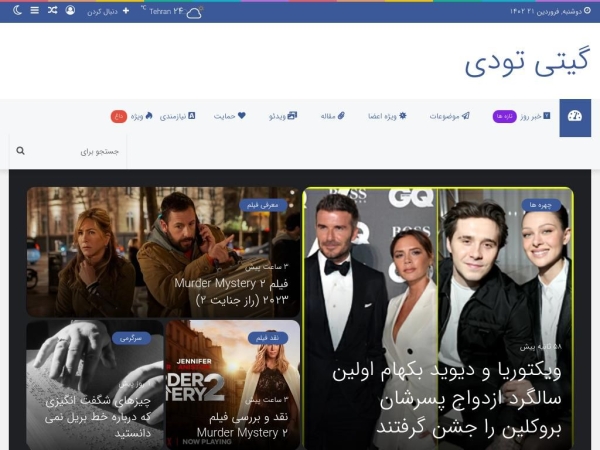Image resolution: width=600 pixels, height=450 pixels.
Task: Open the hamburger sidebar menu icon
Action: (x=34, y=10)
